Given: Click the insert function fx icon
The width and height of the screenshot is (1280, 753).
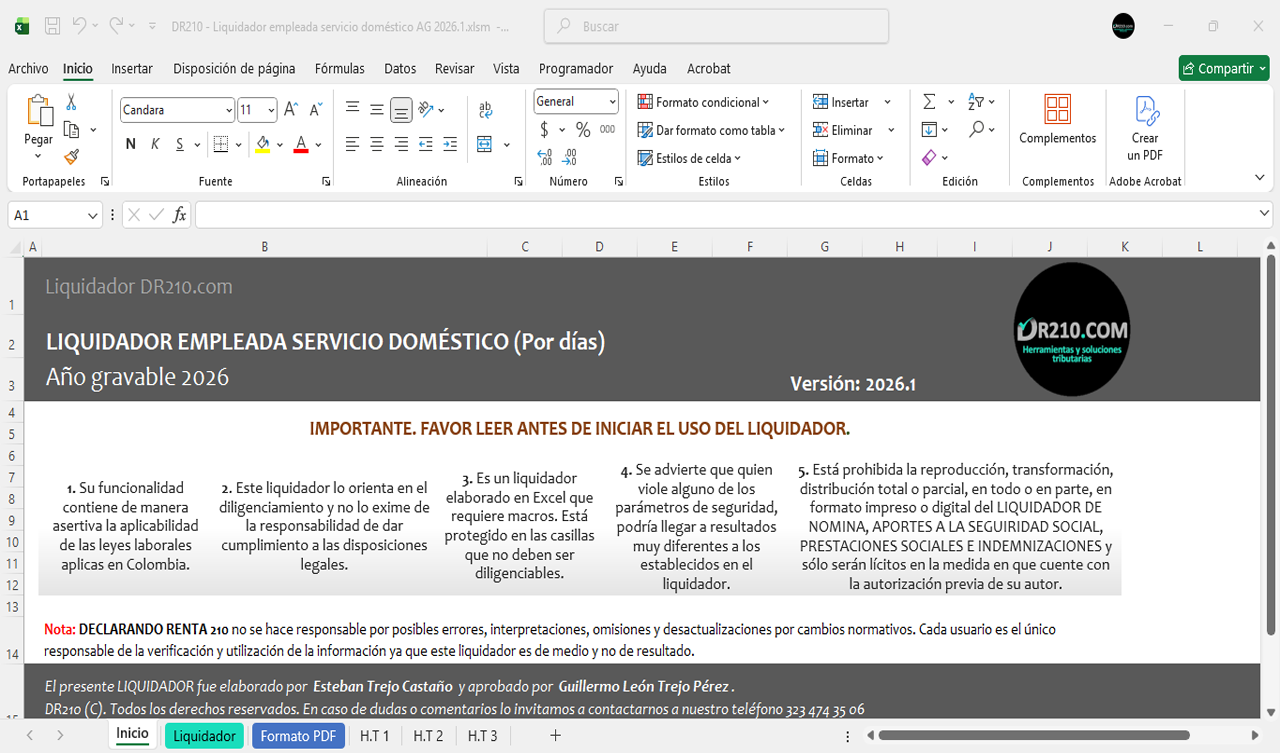Looking at the screenshot, I should (x=180, y=215).
